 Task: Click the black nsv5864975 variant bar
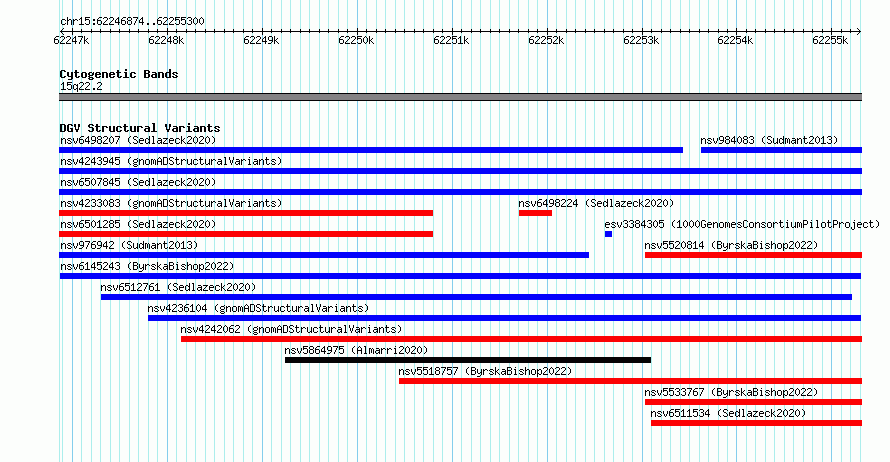(x=468, y=360)
